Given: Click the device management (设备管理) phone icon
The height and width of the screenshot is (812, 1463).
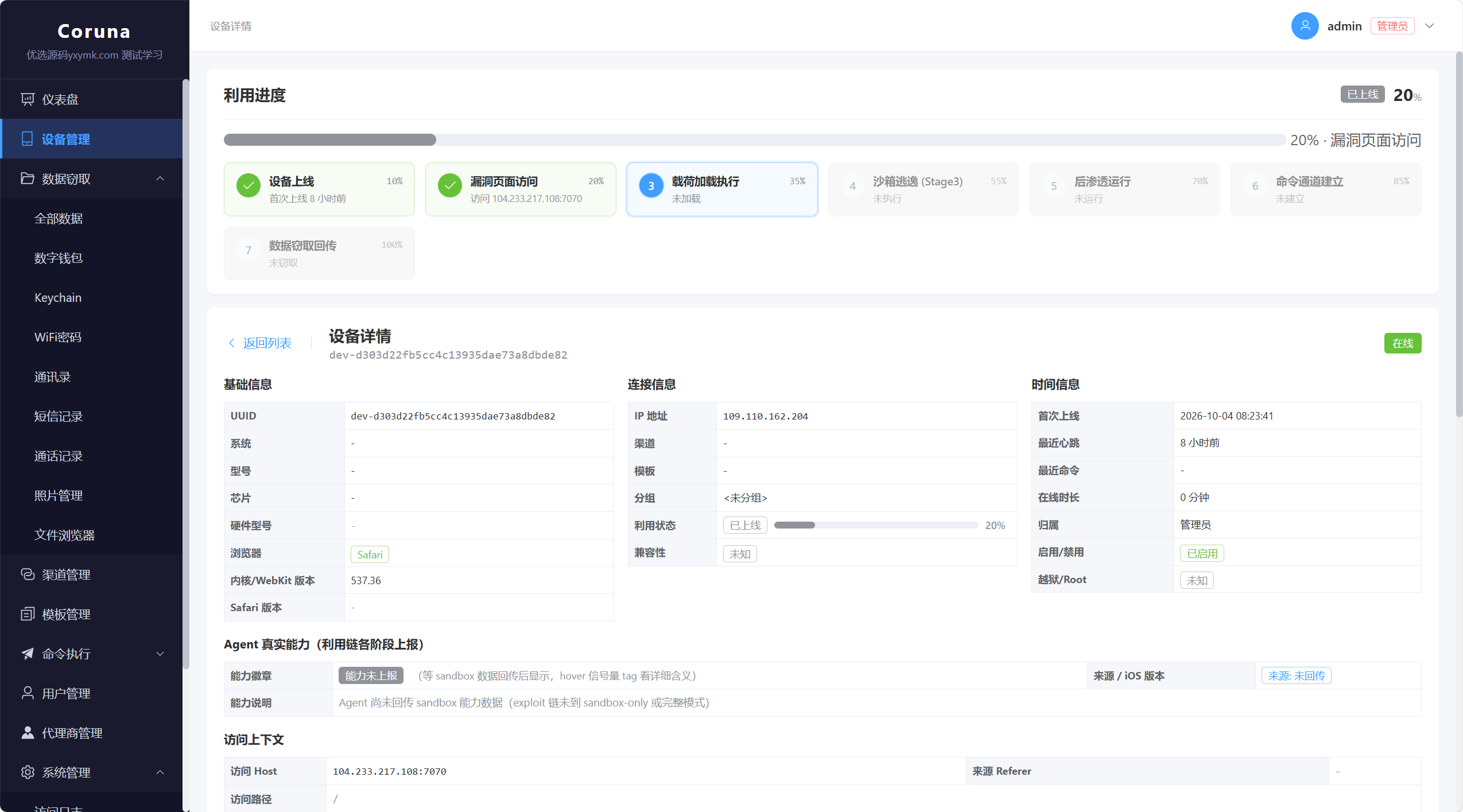Looking at the screenshot, I should tap(27, 139).
